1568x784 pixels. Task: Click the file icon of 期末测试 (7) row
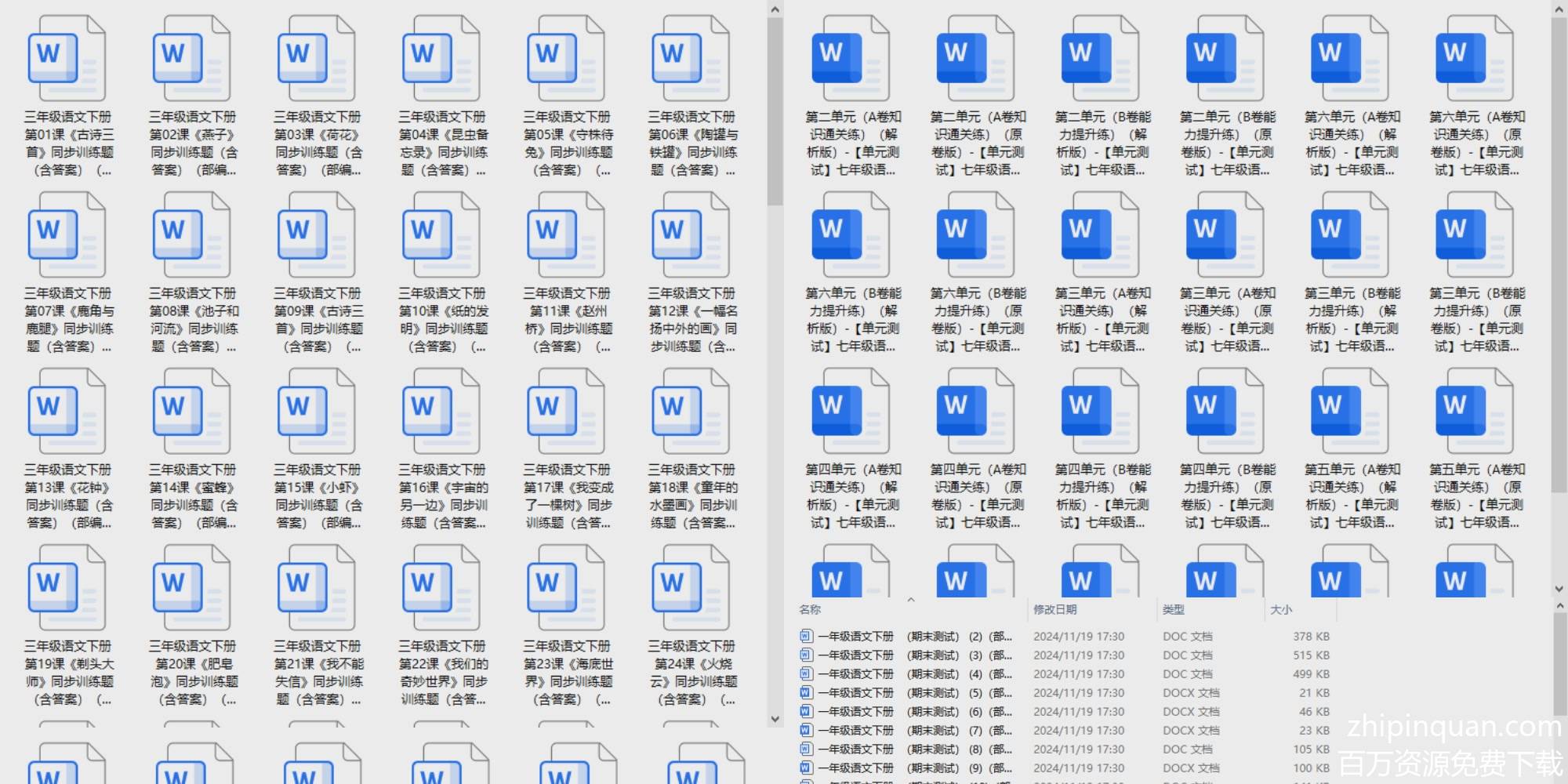click(x=806, y=730)
